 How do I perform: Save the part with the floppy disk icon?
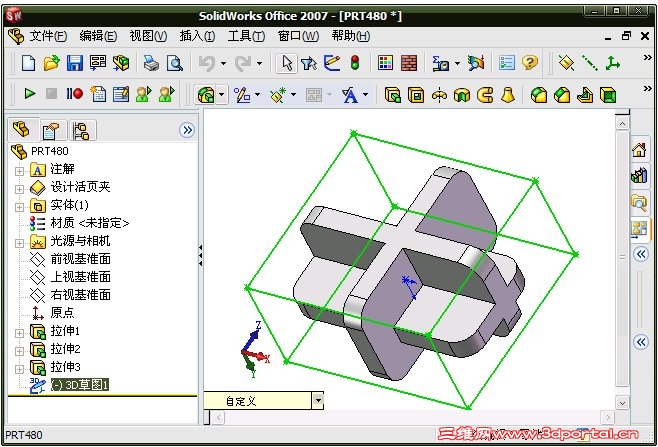tap(75, 63)
